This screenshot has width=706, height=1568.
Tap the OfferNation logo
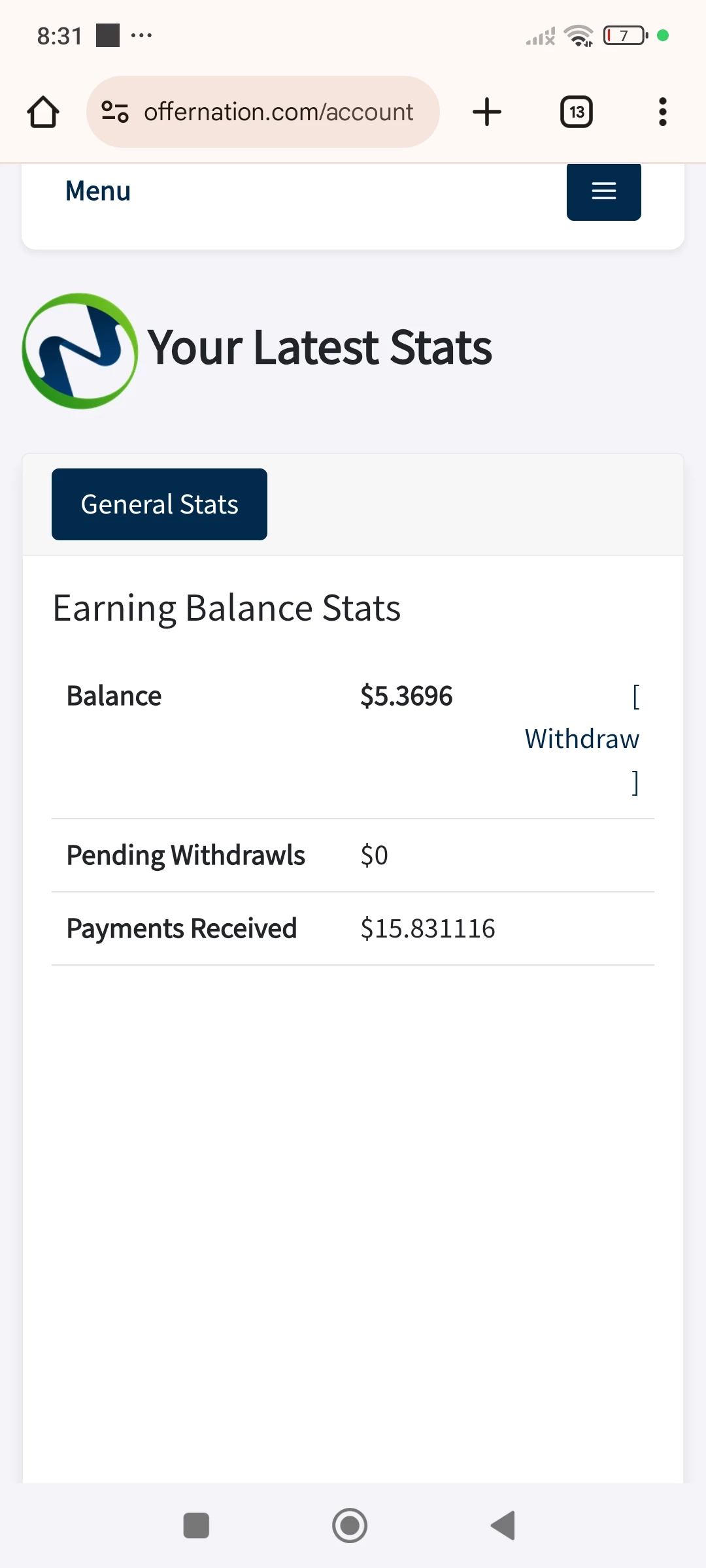click(80, 351)
